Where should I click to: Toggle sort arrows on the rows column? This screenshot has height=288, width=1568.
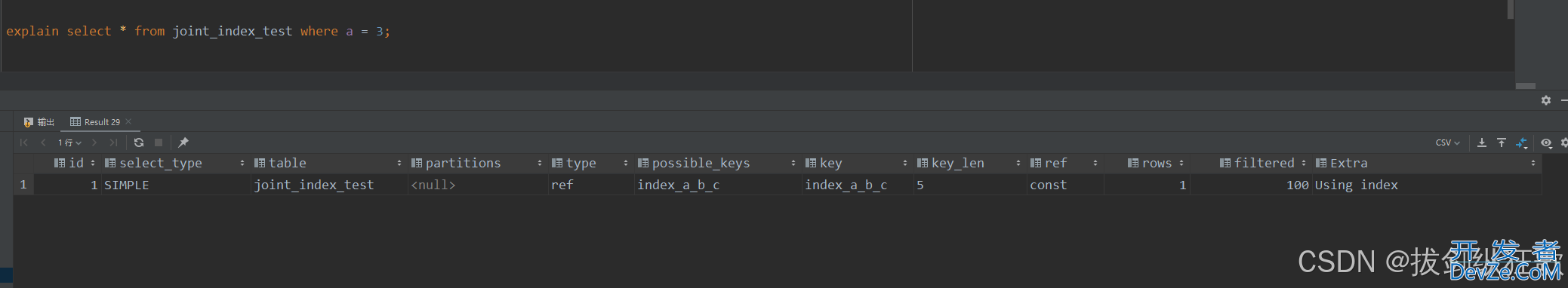pos(1181,163)
